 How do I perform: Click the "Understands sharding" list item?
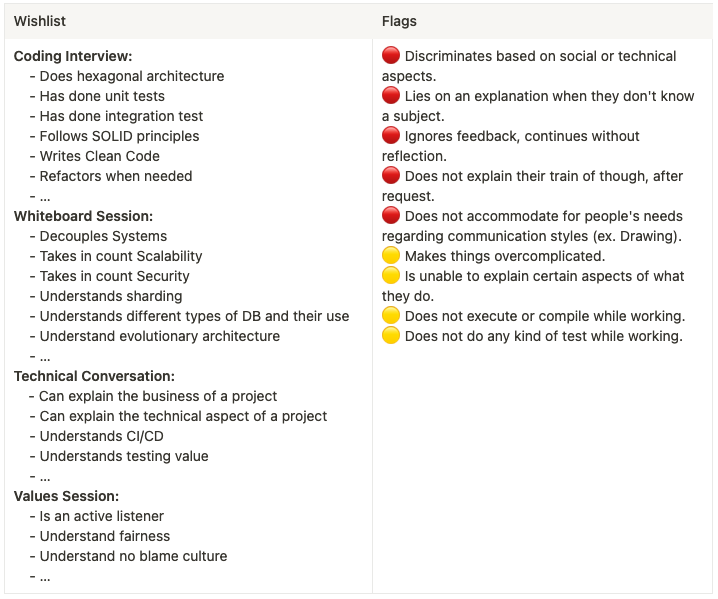tap(110, 296)
